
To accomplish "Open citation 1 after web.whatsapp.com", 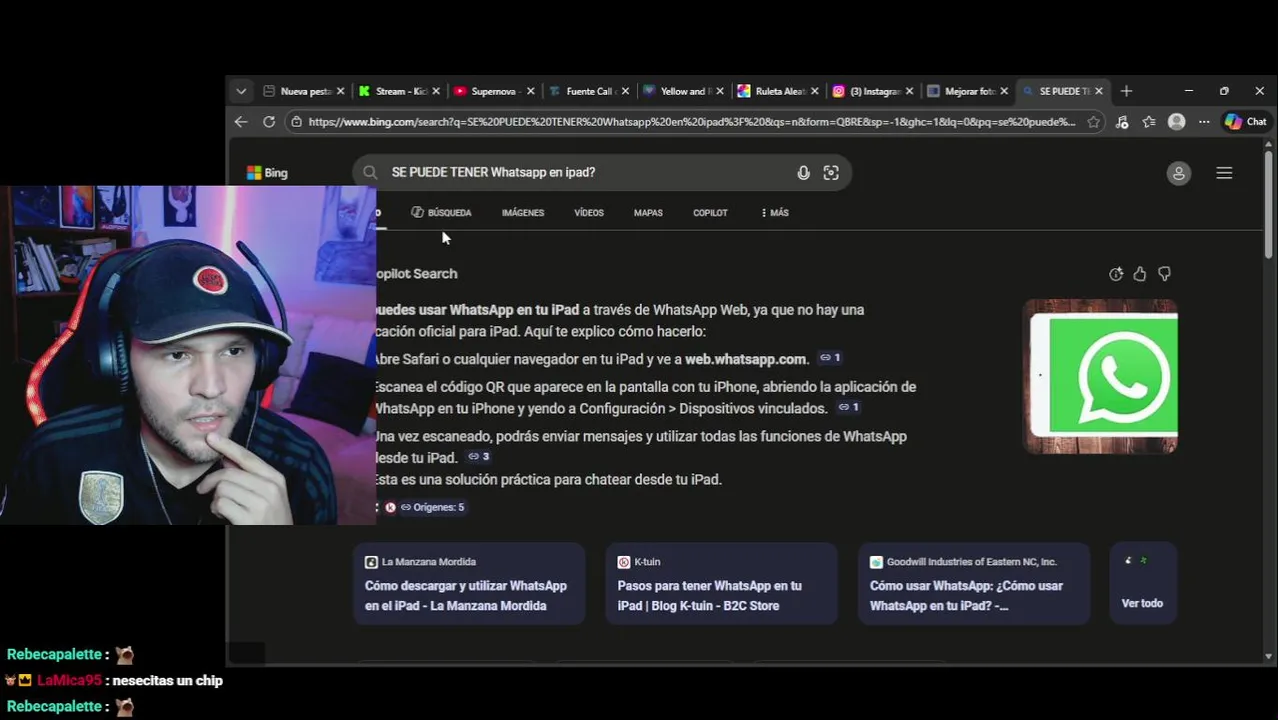I will (830, 358).
